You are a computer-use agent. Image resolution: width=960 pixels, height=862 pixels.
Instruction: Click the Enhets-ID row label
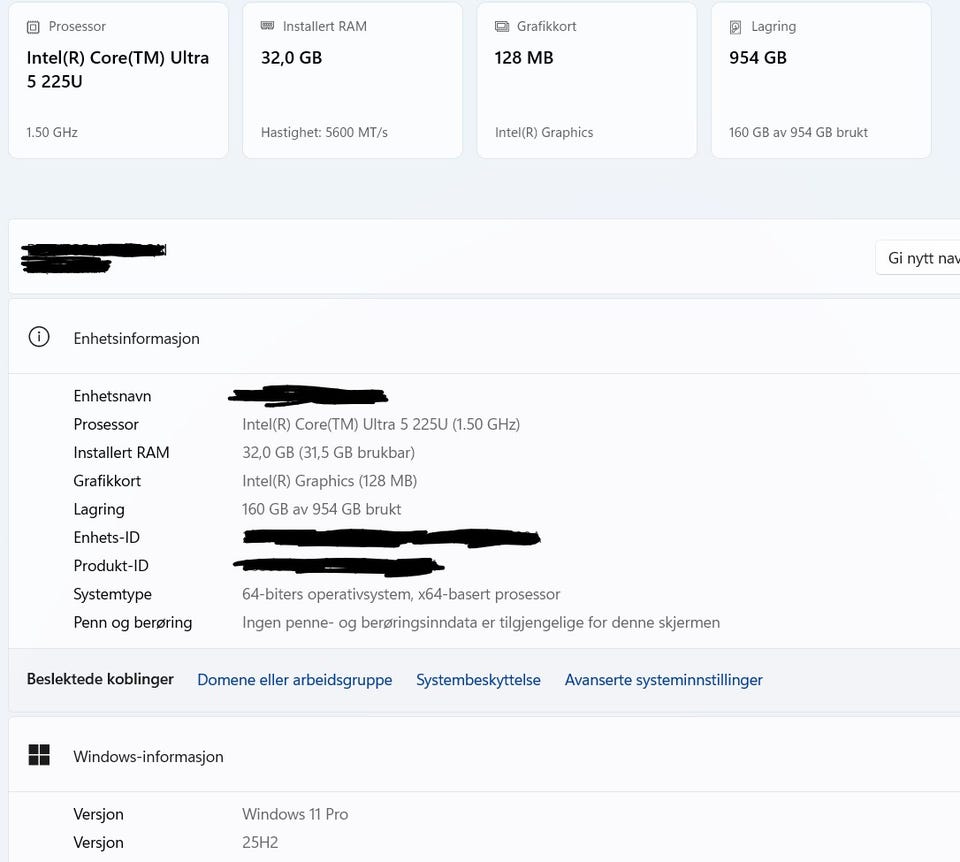[x=107, y=538]
